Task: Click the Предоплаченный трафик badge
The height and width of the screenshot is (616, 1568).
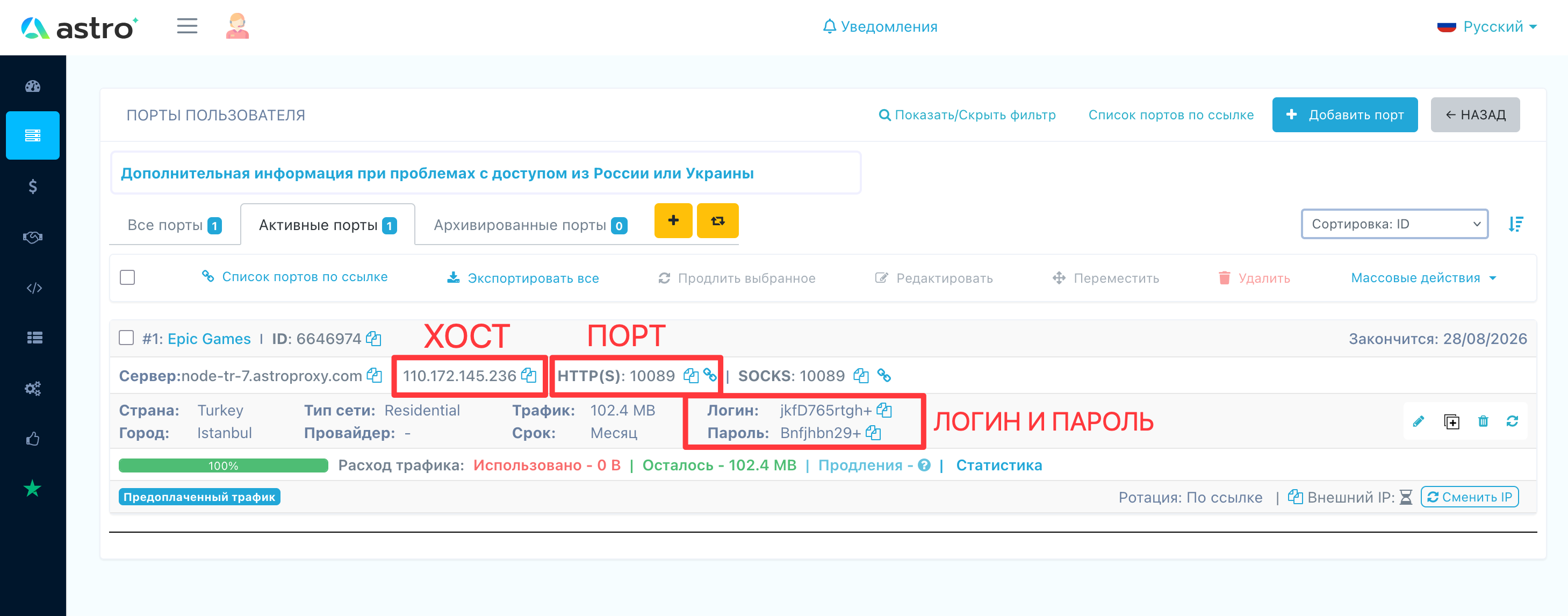Action: tap(199, 497)
